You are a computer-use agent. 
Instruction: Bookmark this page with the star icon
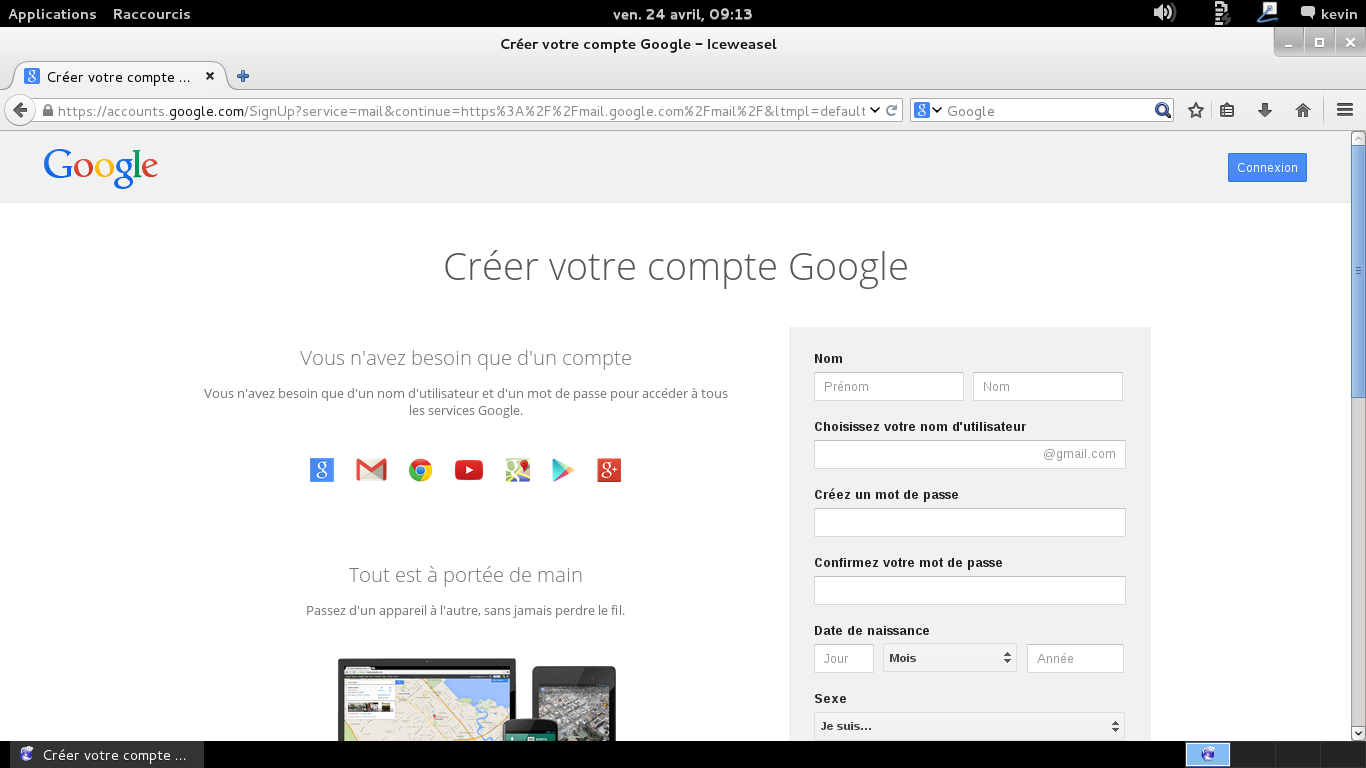(1196, 111)
